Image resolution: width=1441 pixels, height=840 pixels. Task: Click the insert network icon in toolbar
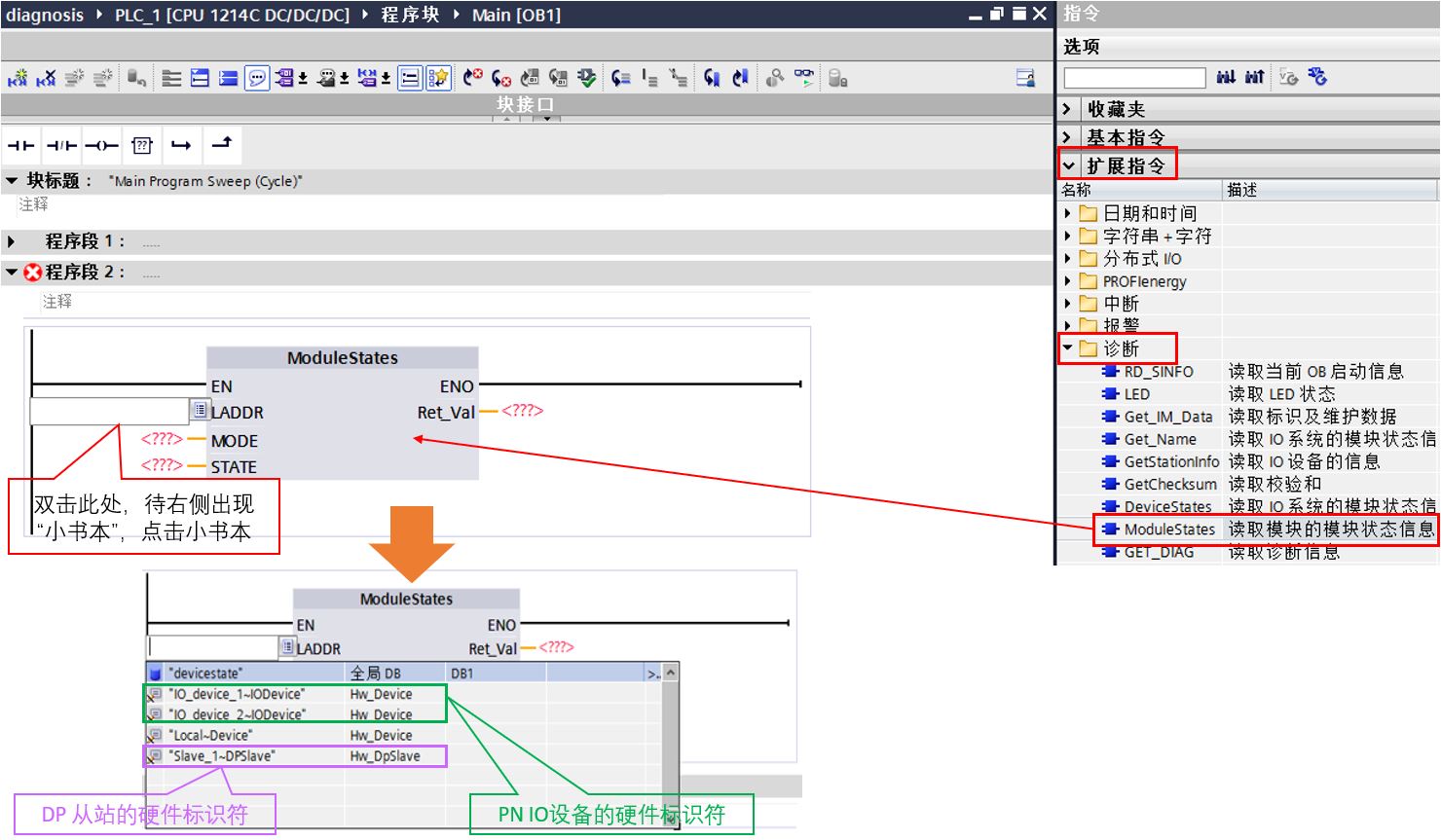(x=18, y=79)
